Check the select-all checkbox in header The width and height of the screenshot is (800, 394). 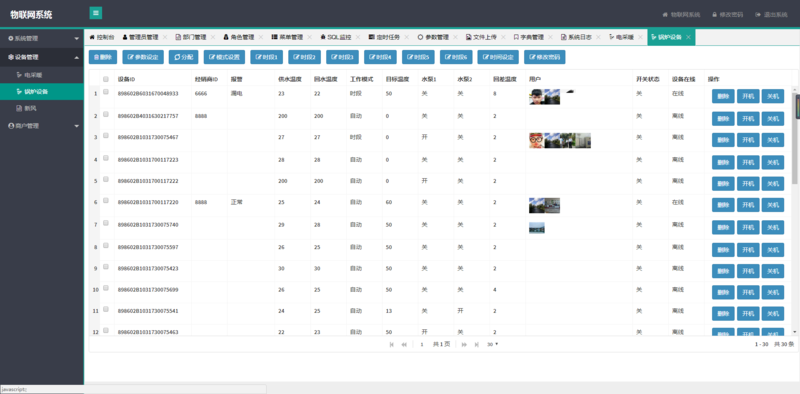106,79
